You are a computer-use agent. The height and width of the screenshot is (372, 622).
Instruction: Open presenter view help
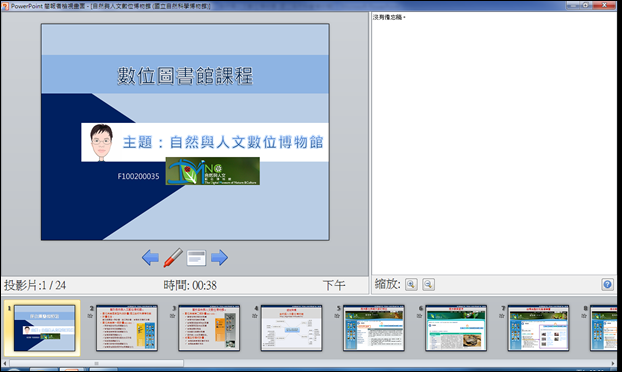pyautogui.click(x=607, y=284)
